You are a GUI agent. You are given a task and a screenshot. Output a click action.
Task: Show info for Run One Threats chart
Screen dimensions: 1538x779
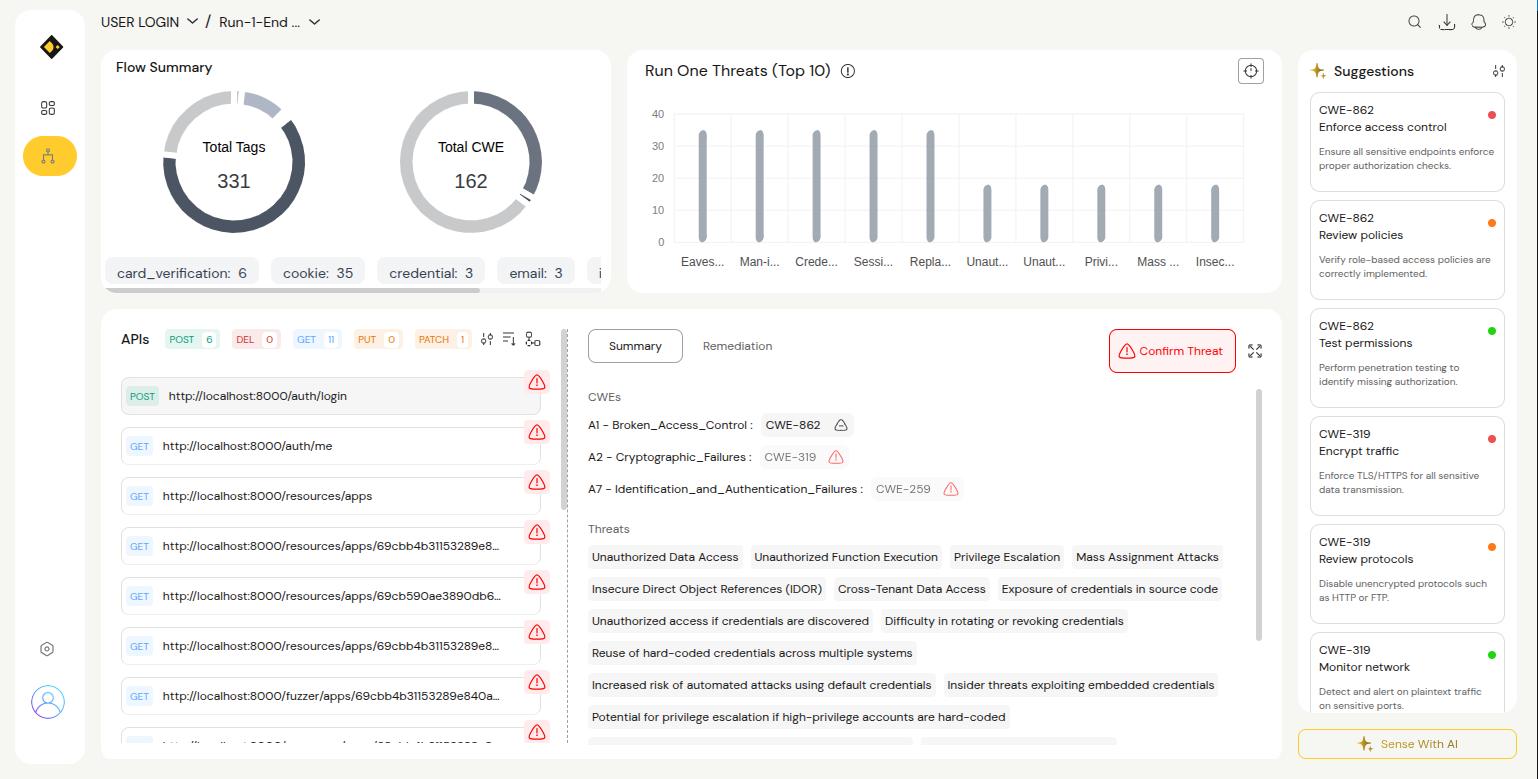[x=848, y=71]
